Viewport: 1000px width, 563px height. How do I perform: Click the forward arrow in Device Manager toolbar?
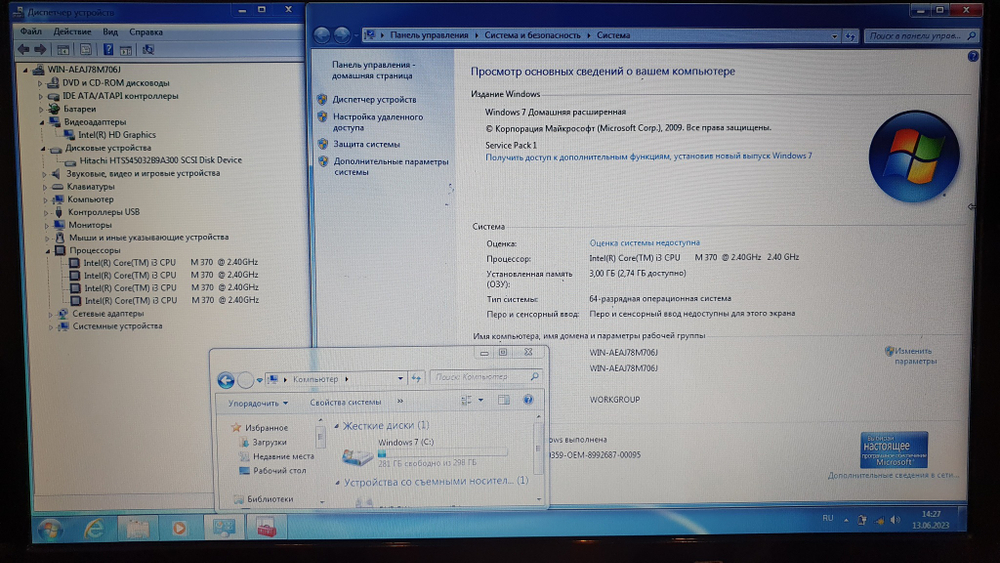coord(40,49)
